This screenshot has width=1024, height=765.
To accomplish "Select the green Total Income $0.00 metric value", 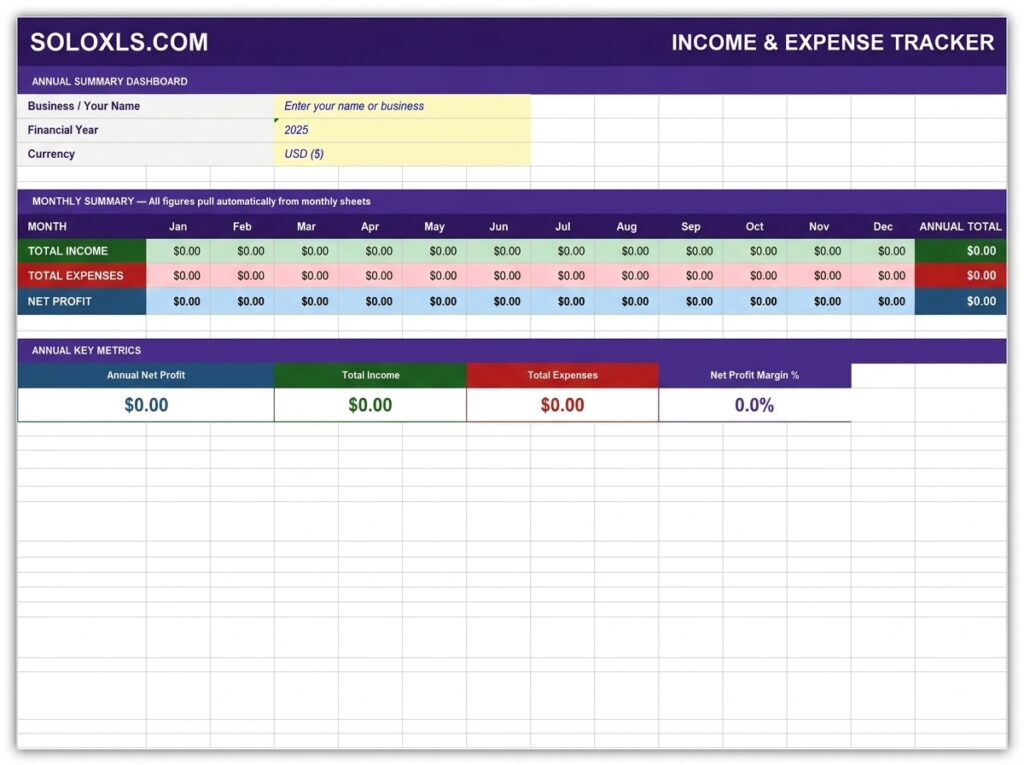I will pos(370,405).
